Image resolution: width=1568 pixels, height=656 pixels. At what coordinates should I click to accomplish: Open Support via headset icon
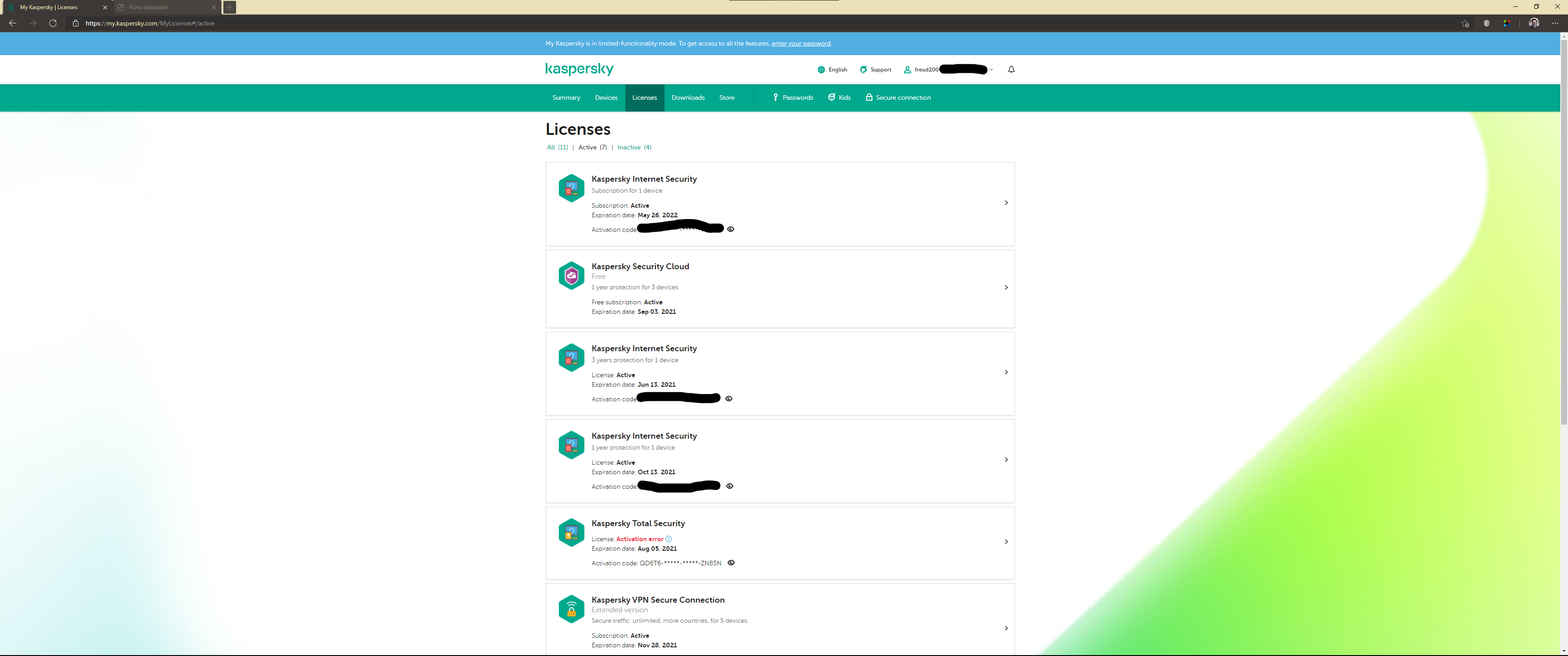[x=863, y=70]
